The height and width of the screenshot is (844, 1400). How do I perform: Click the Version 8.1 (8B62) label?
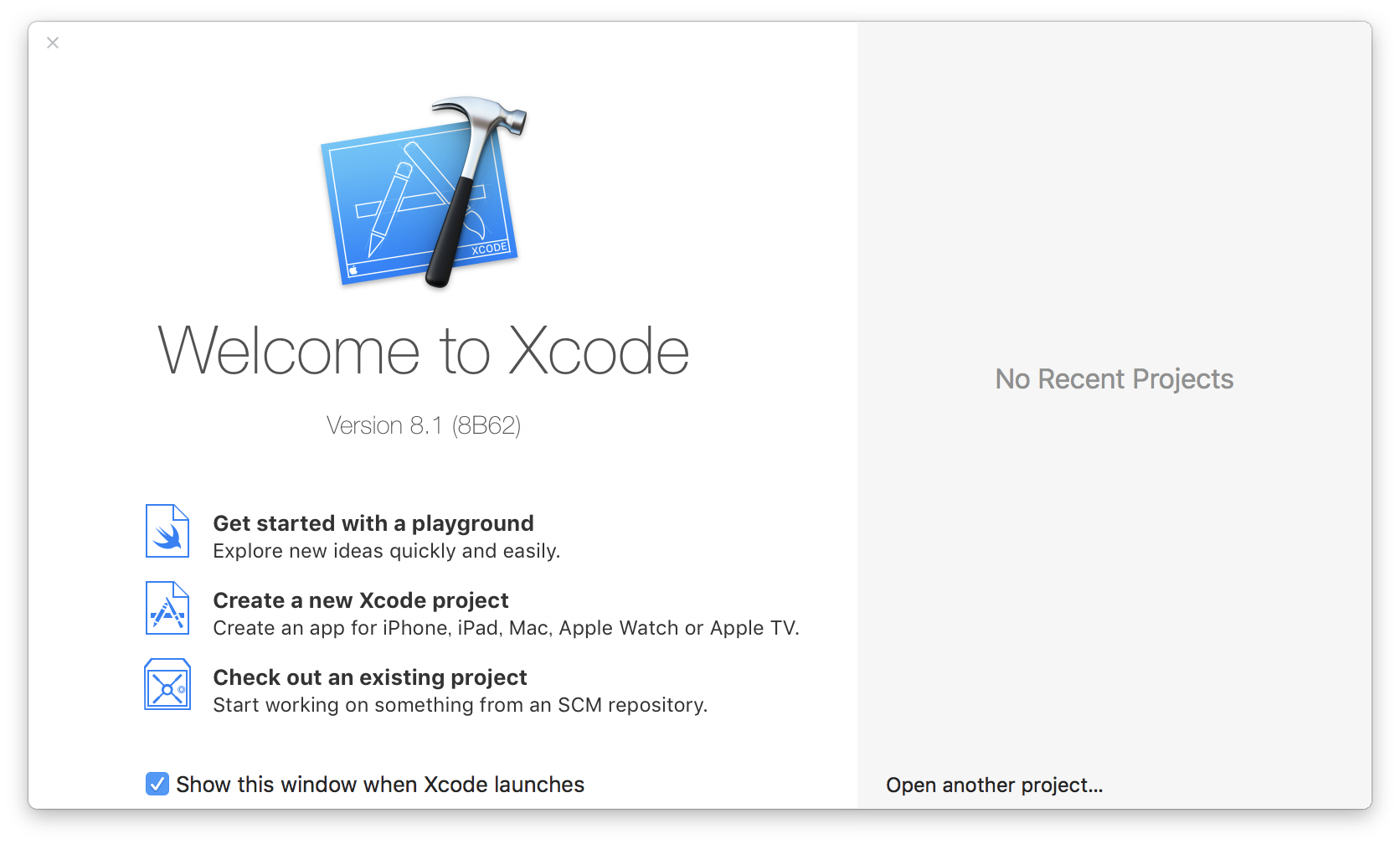(425, 426)
